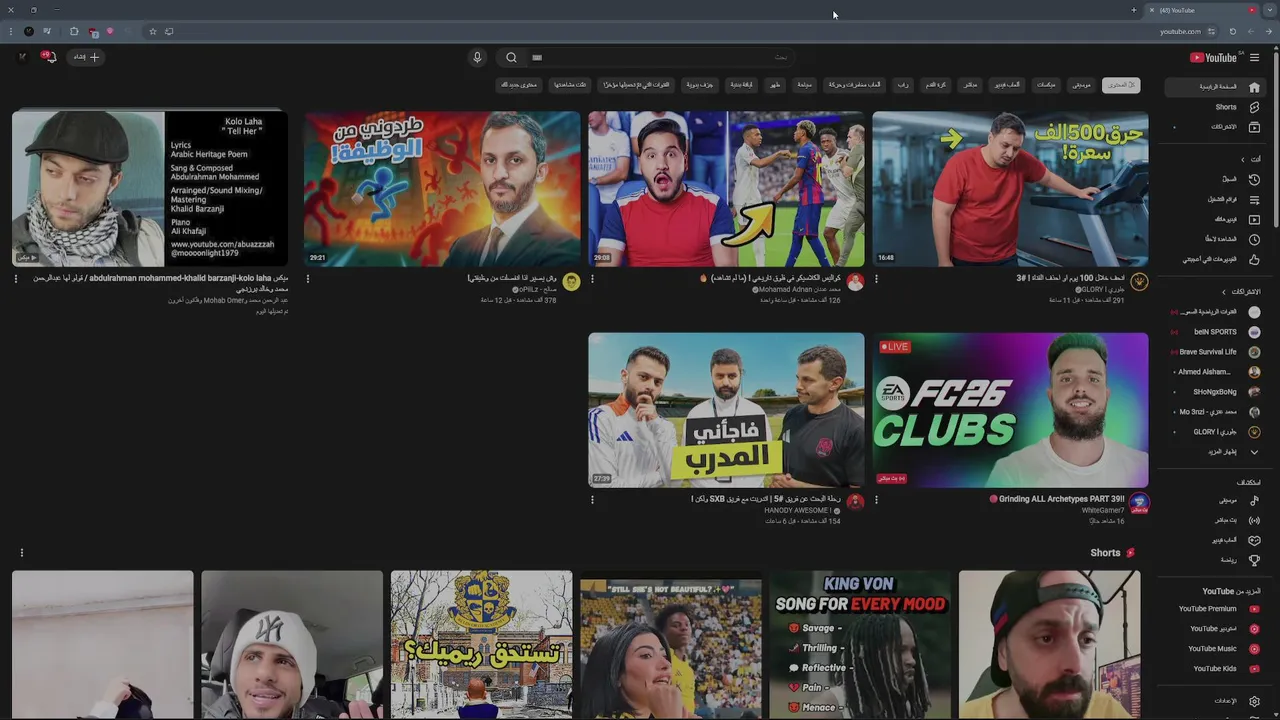Open Live (بث مباشر) in Explore section
1280x720 pixels.
point(1217,520)
